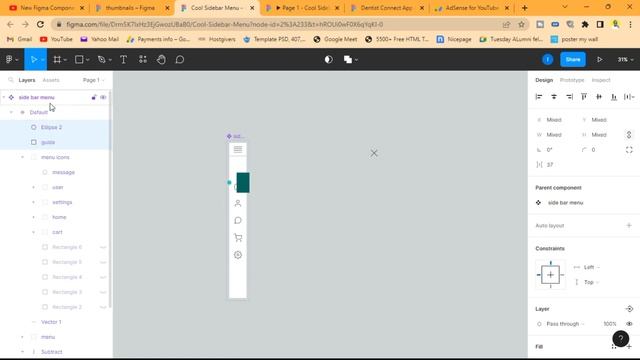Open the Page 1 dropdown

point(93,80)
